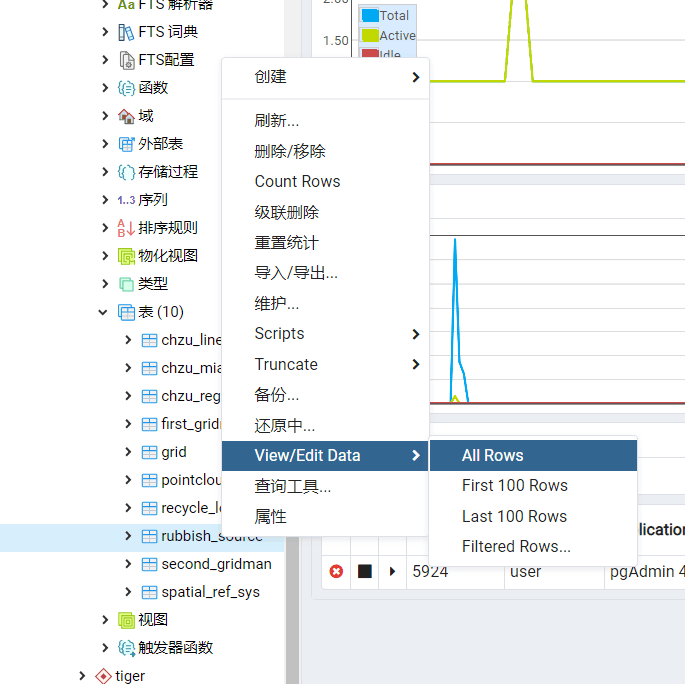Click the grid table icon
The image size is (685, 684).
click(x=149, y=452)
